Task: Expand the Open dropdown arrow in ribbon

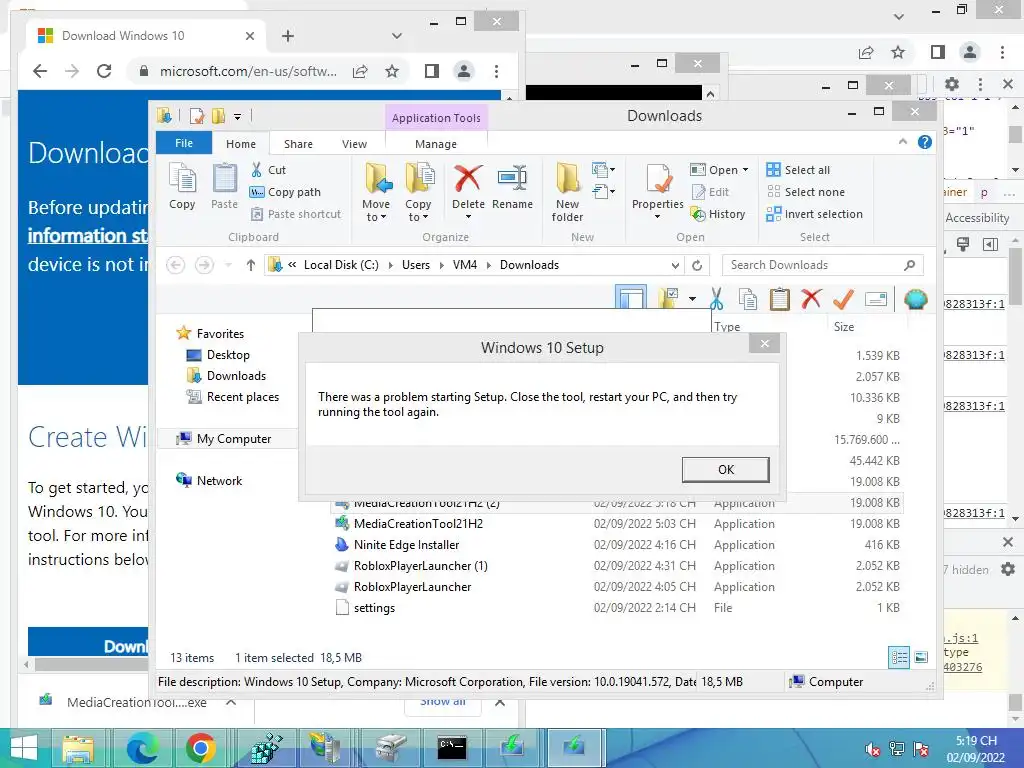Action: coord(745,170)
